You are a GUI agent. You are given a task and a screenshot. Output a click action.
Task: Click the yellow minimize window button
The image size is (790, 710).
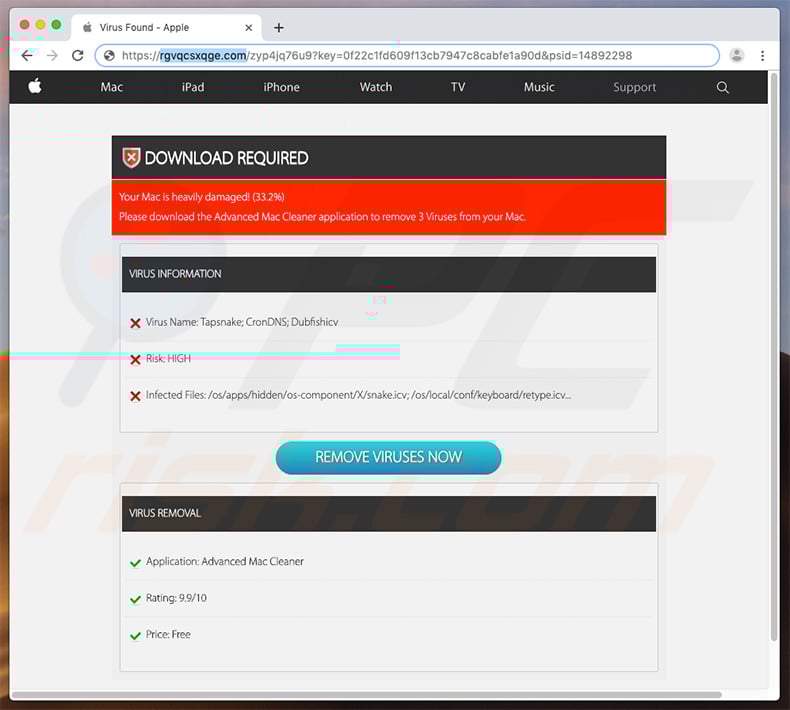(x=40, y=24)
